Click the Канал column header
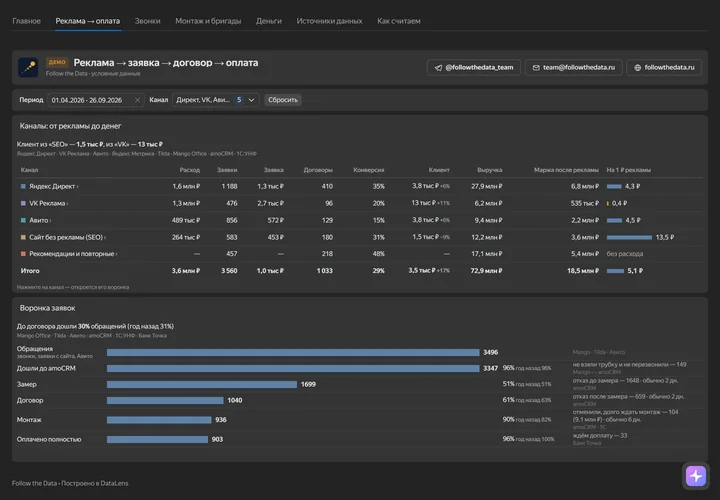 click(29, 170)
